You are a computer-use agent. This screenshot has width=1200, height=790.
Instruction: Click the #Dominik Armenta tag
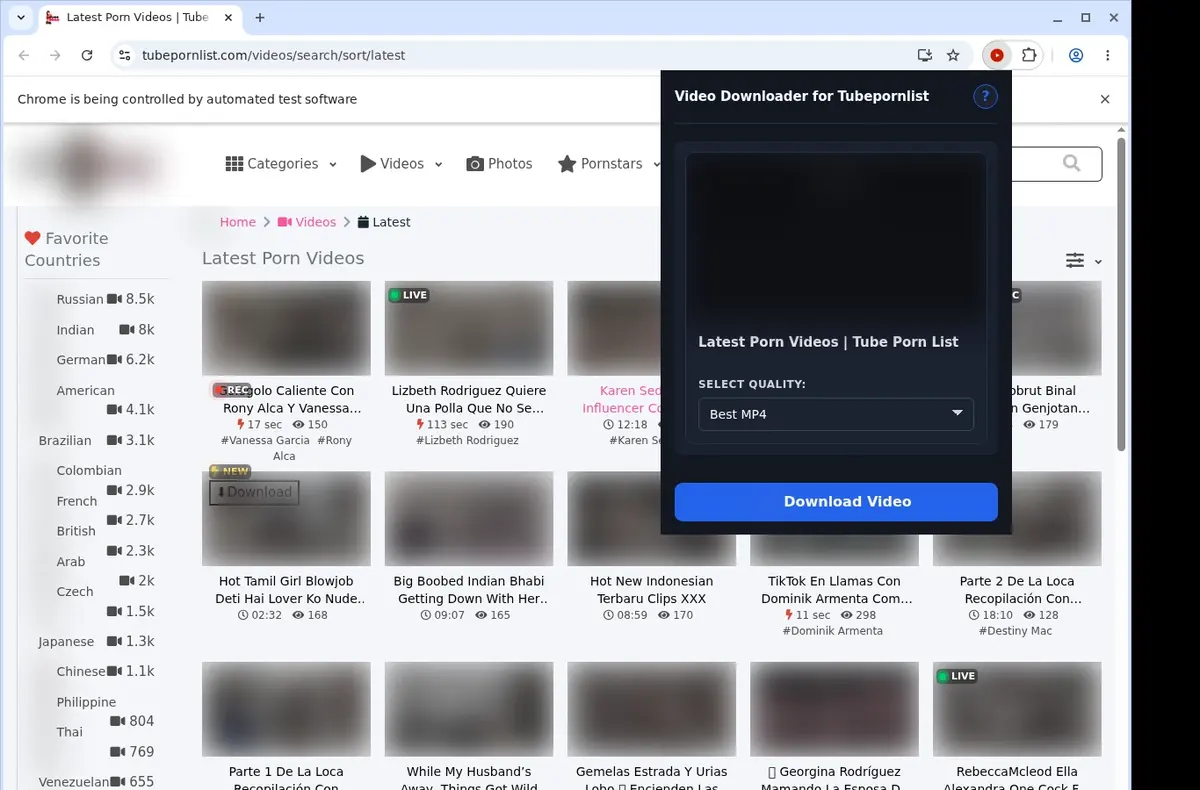click(833, 631)
